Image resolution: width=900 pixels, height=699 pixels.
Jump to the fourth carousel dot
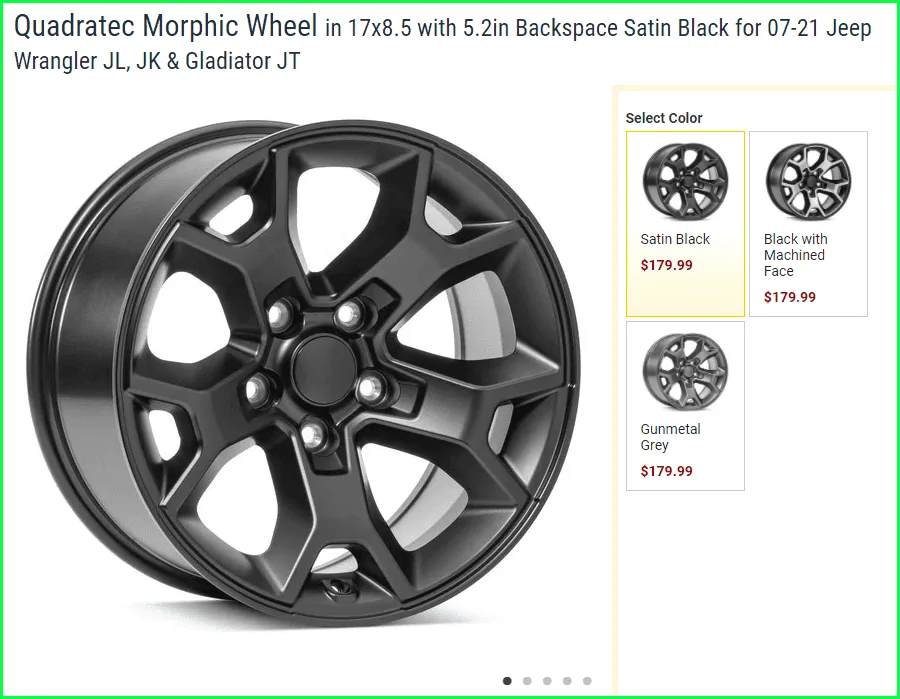[x=567, y=681]
